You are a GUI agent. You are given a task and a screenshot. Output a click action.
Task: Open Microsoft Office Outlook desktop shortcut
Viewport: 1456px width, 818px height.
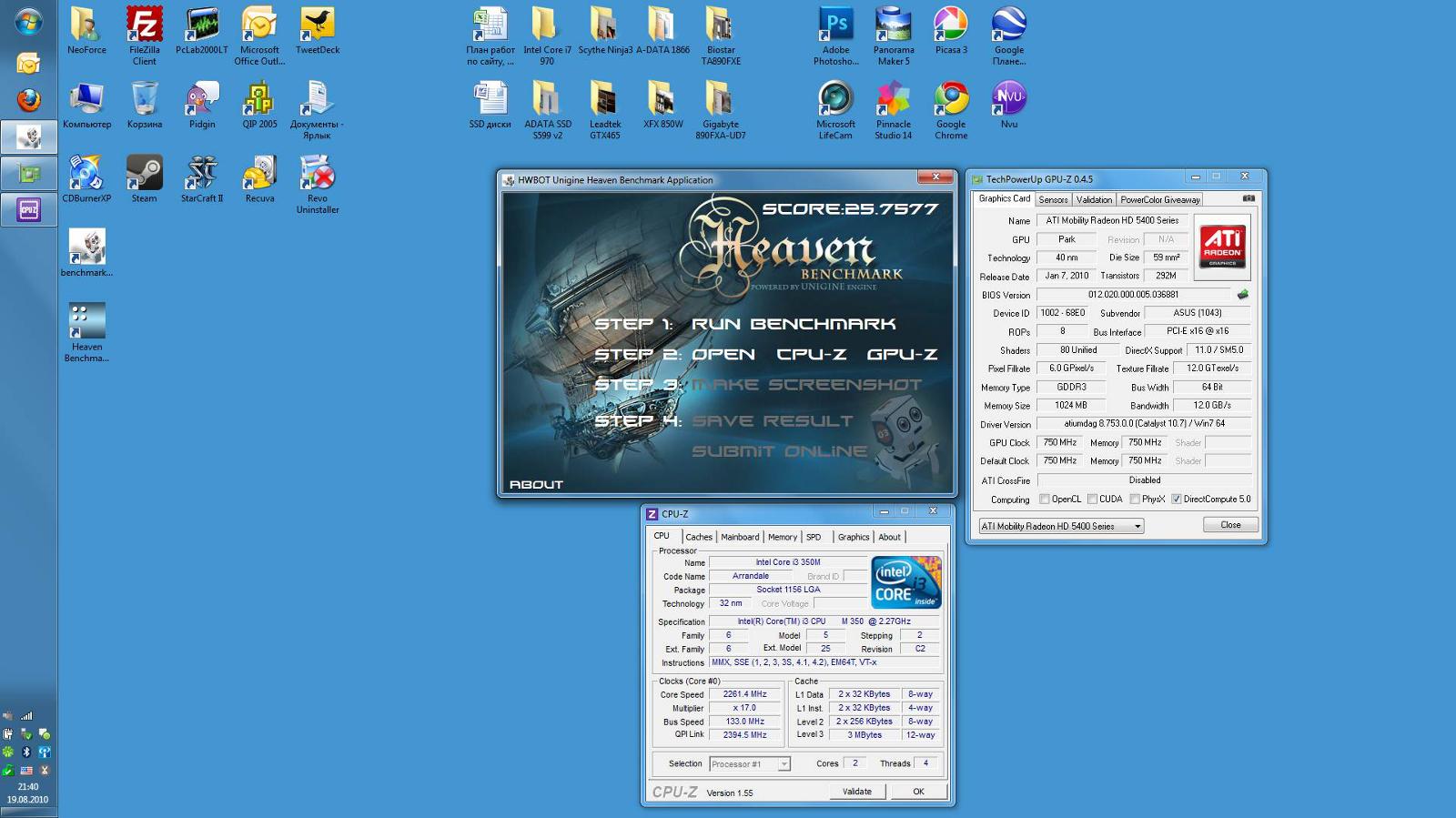pos(259,35)
